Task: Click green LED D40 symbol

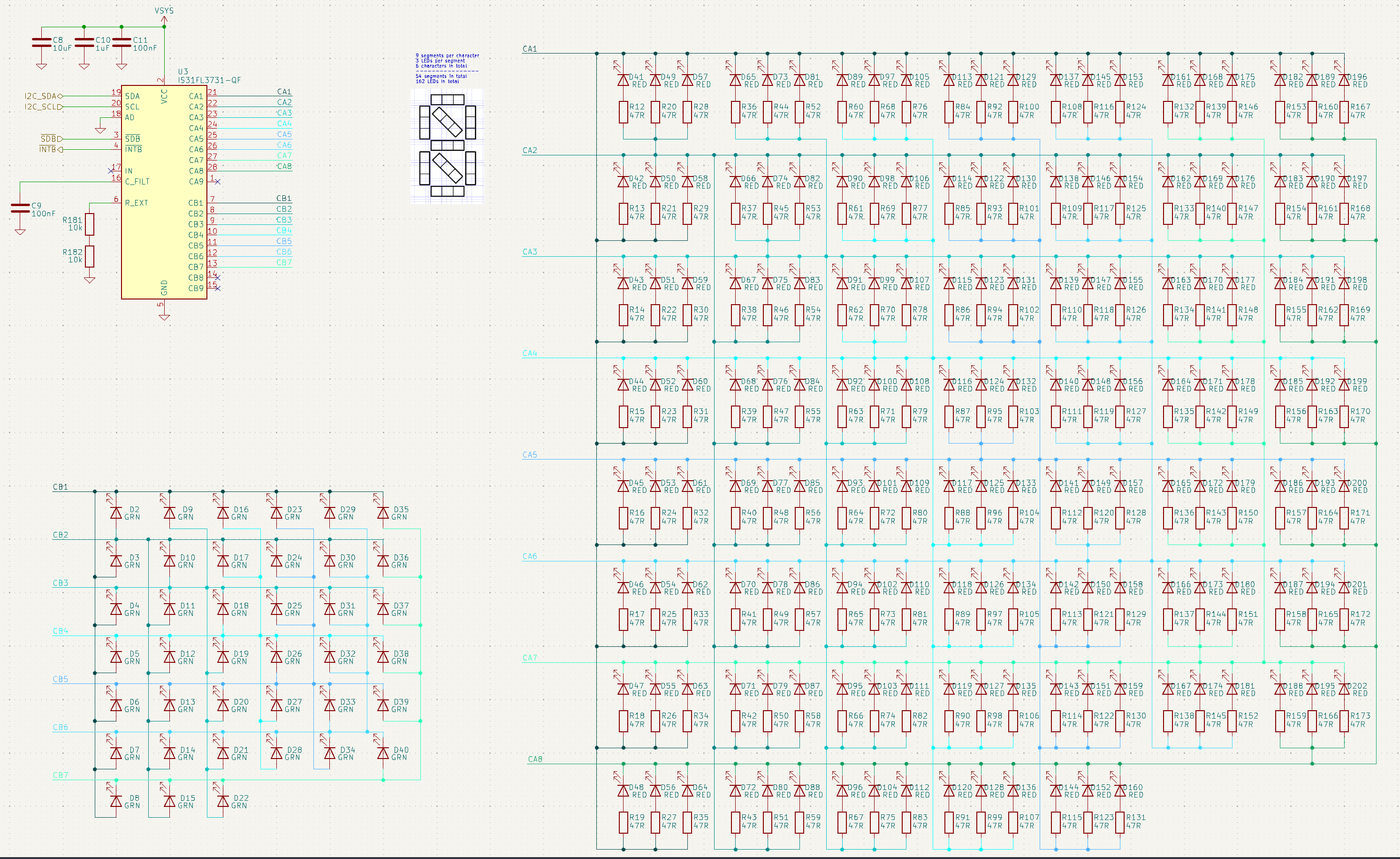Action: pos(383,753)
